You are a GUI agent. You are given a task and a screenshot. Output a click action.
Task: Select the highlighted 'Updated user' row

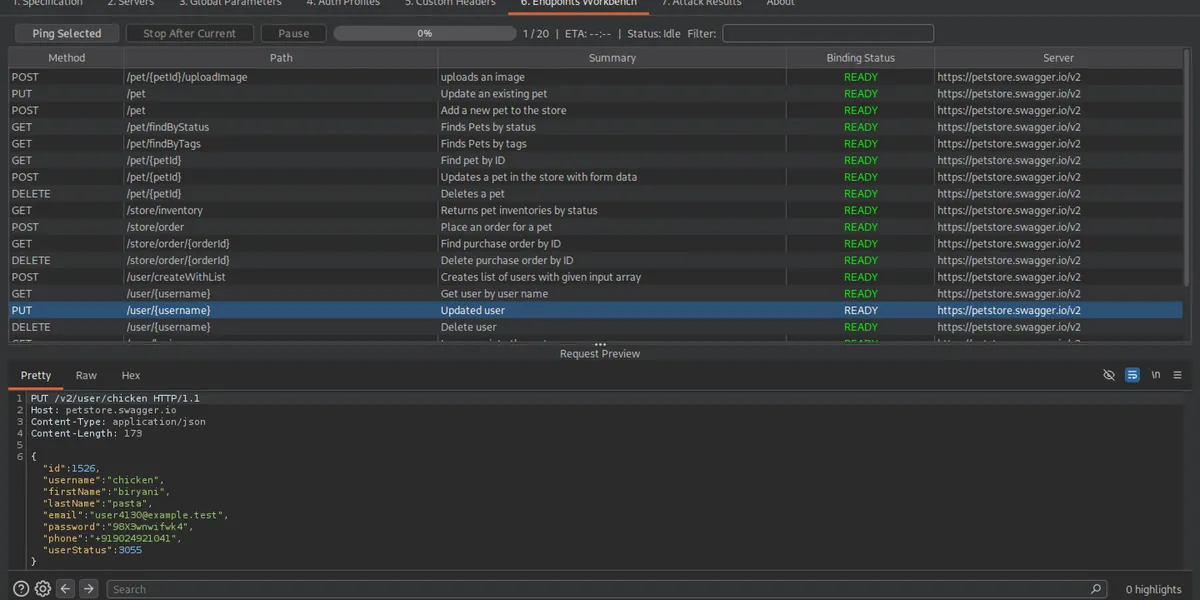click(x=596, y=310)
